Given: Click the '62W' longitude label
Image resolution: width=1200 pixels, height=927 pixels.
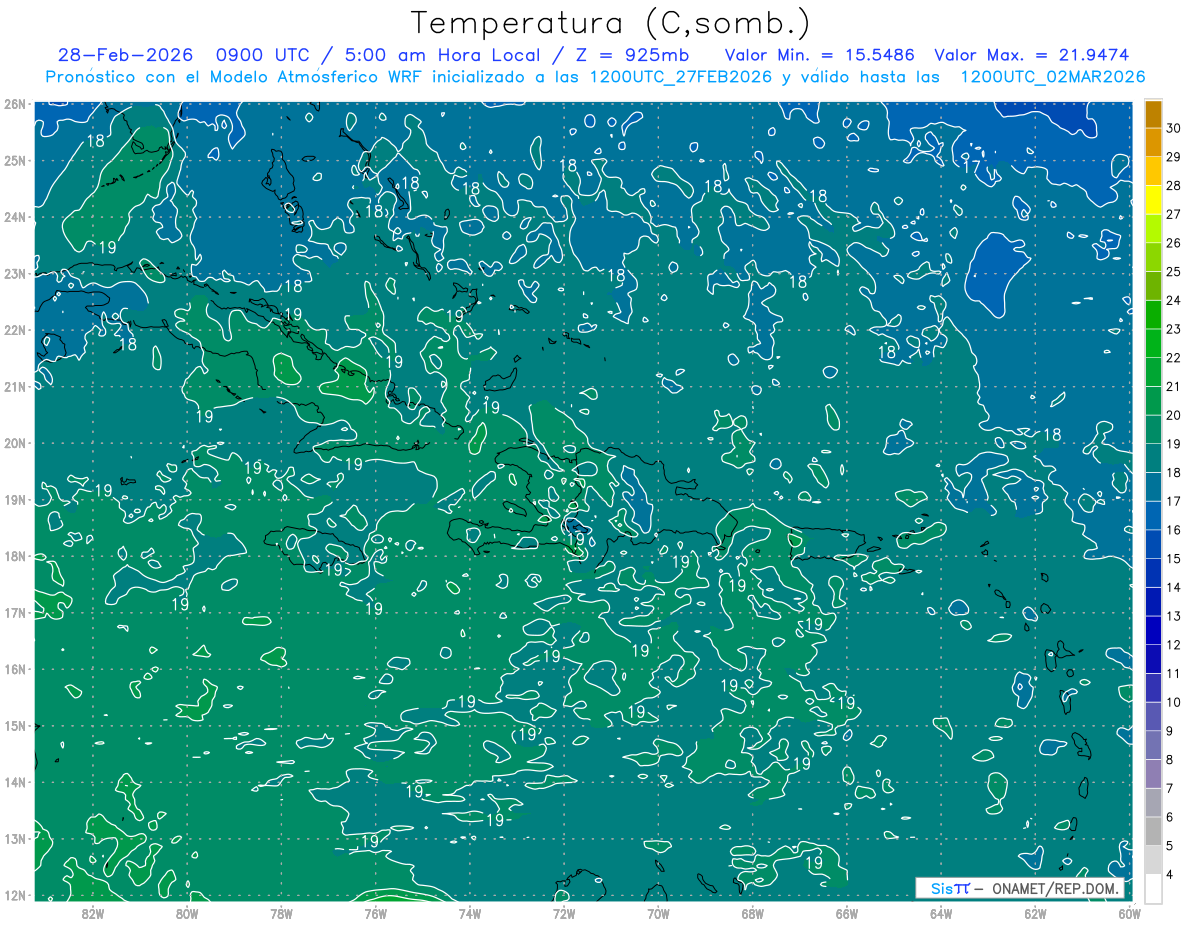Looking at the screenshot, I should click(1035, 913).
